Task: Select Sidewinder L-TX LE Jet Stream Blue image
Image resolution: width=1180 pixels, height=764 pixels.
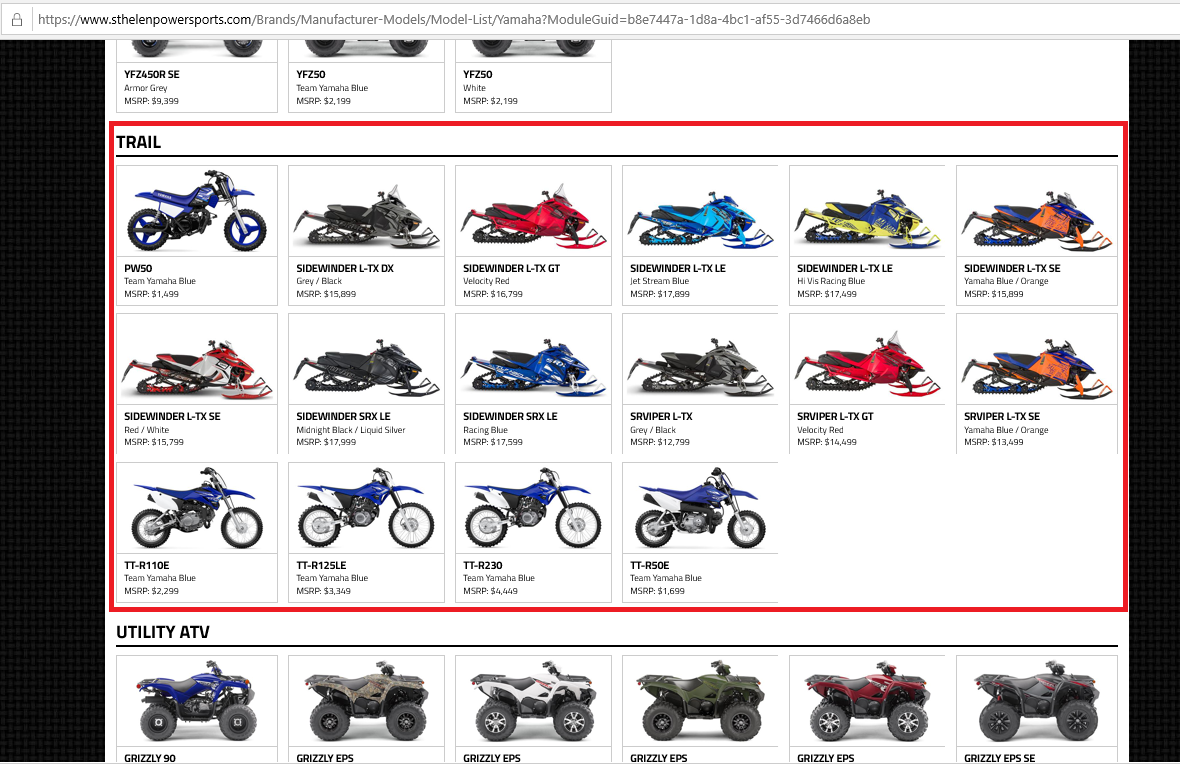Action: (701, 212)
